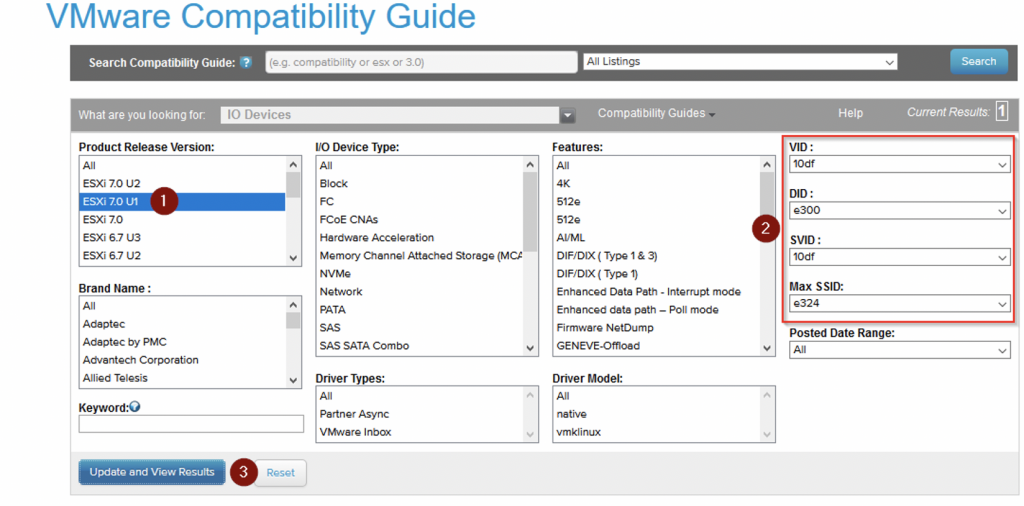
Task: Select SAS SATA Combo device type
Action: [x=419, y=346]
